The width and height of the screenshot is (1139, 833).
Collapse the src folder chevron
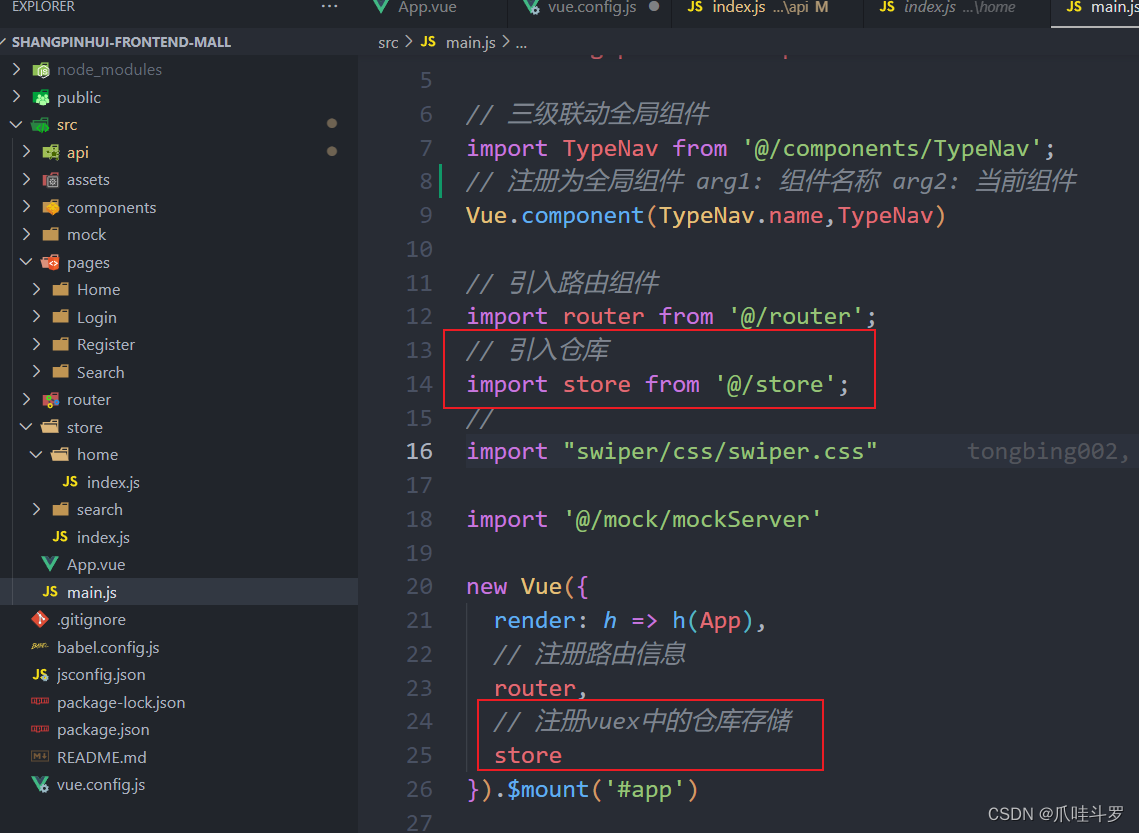pos(16,125)
